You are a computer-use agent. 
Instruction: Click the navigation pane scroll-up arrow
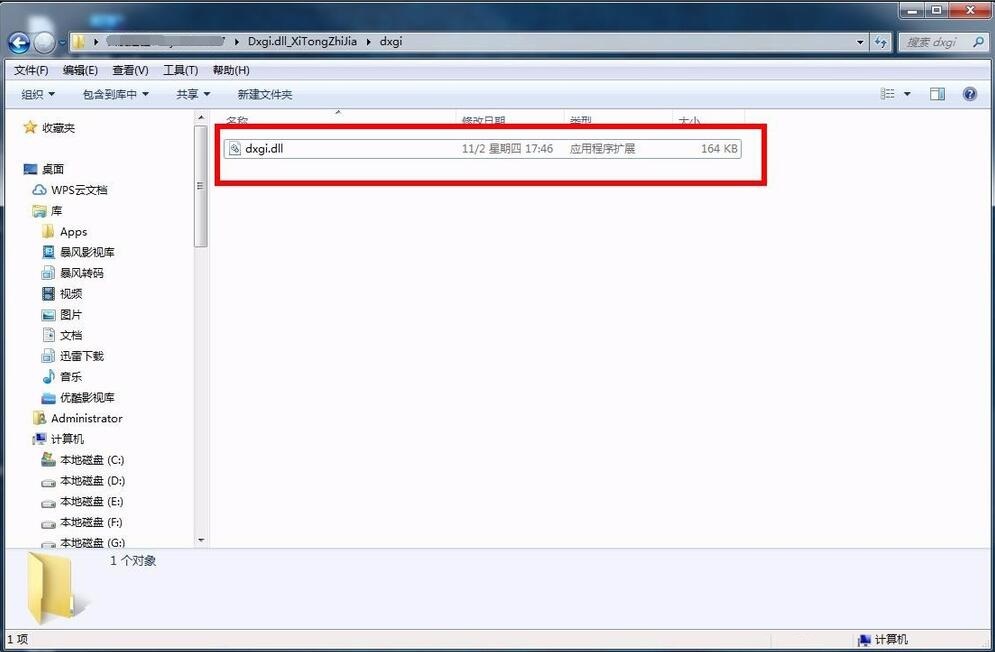click(x=201, y=117)
